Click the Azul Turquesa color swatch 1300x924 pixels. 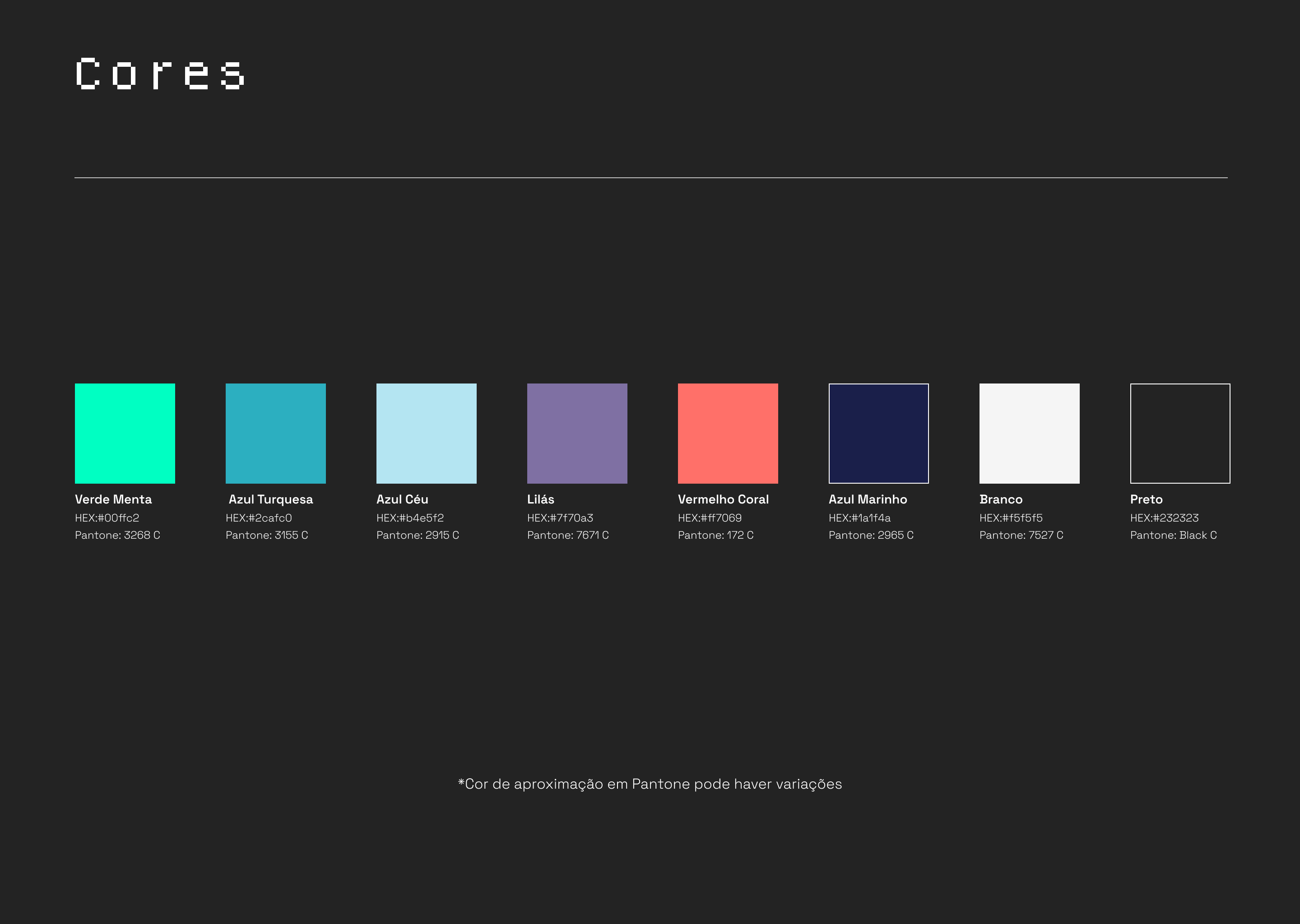point(275,433)
